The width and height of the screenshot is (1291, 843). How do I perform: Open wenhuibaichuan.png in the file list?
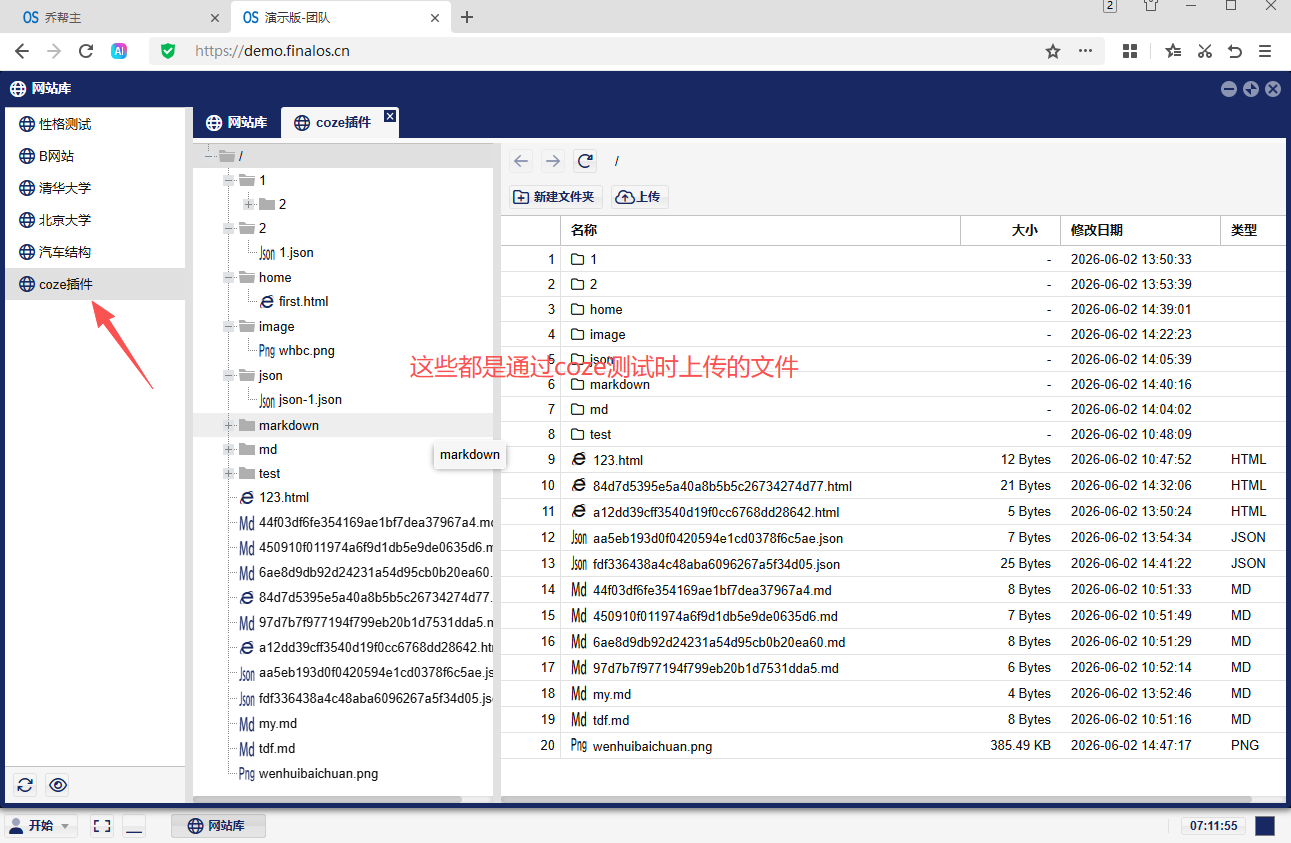pyautogui.click(x=652, y=746)
